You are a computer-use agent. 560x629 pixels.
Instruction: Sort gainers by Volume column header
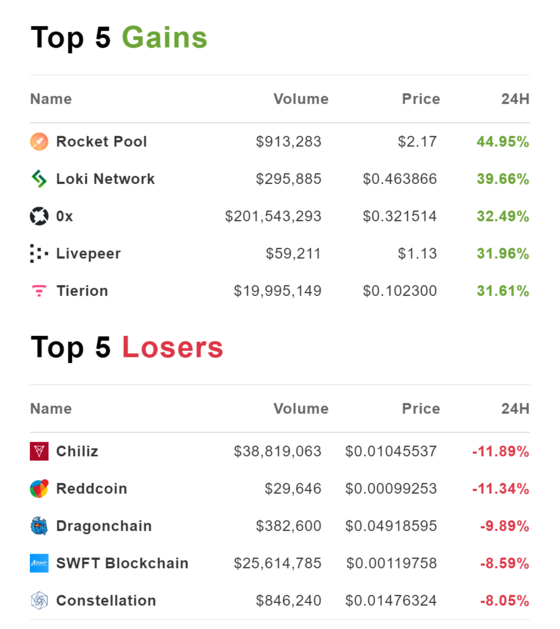pyautogui.click(x=301, y=99)
